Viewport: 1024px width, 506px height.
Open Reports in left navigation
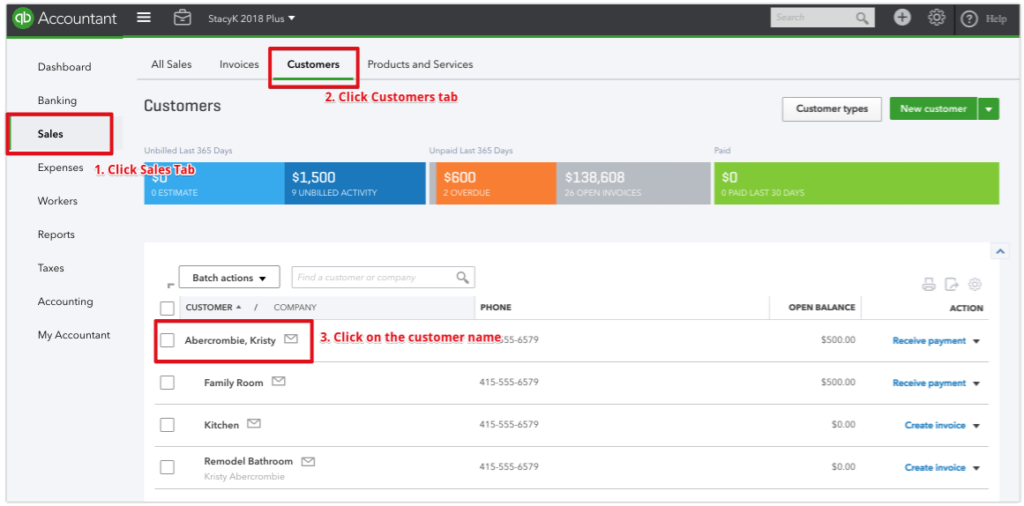(x=56, y=234)
